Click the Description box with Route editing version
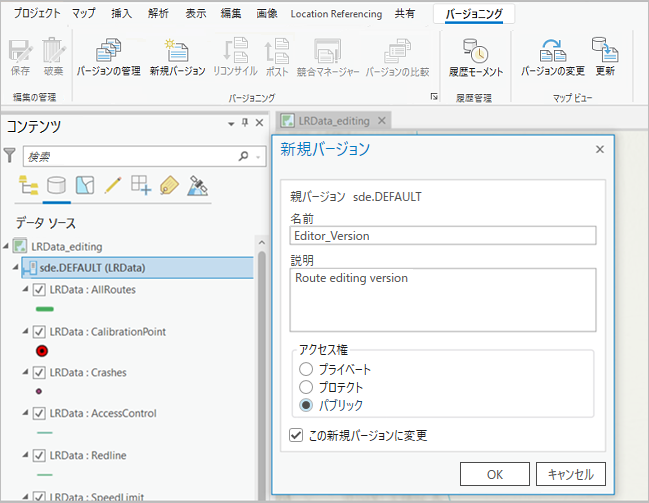This screenshot has width=649, height=503. coord(443,300)
